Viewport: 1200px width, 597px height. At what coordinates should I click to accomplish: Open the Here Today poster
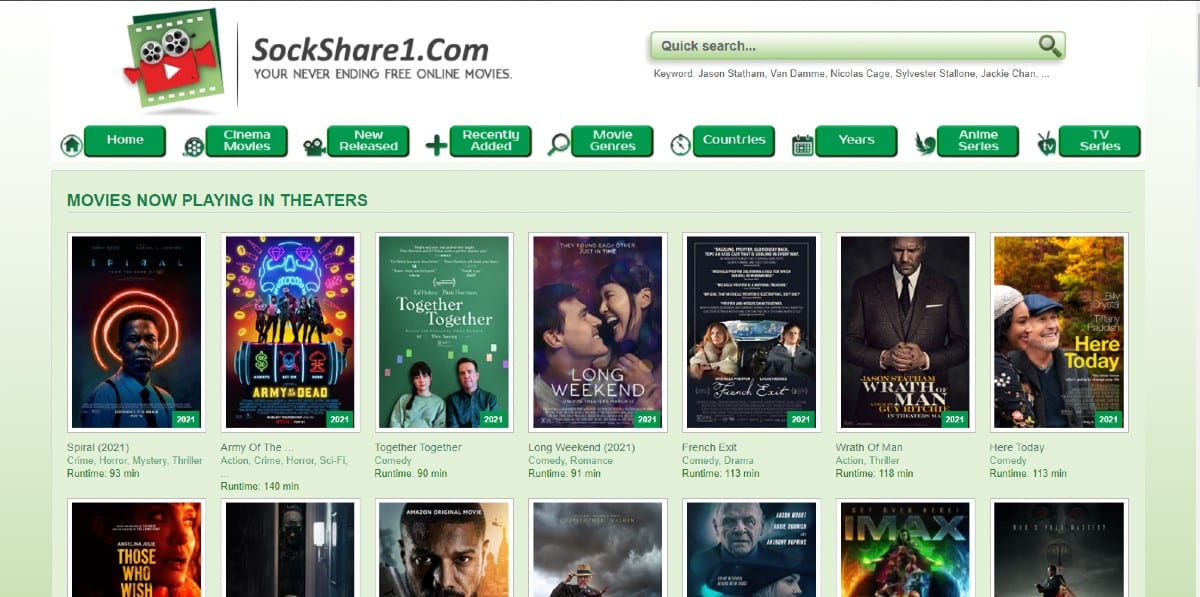pyautogui.click(x=1059, y=332)
